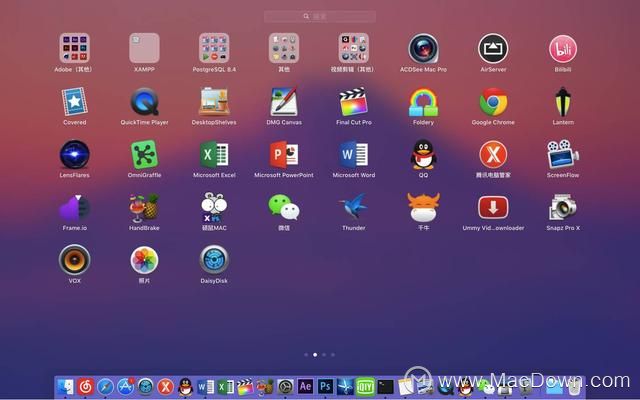The width and height of the screenshot is (640, 400).
Task: Open Microsoft PowerPoint
Action: (284, 154)
